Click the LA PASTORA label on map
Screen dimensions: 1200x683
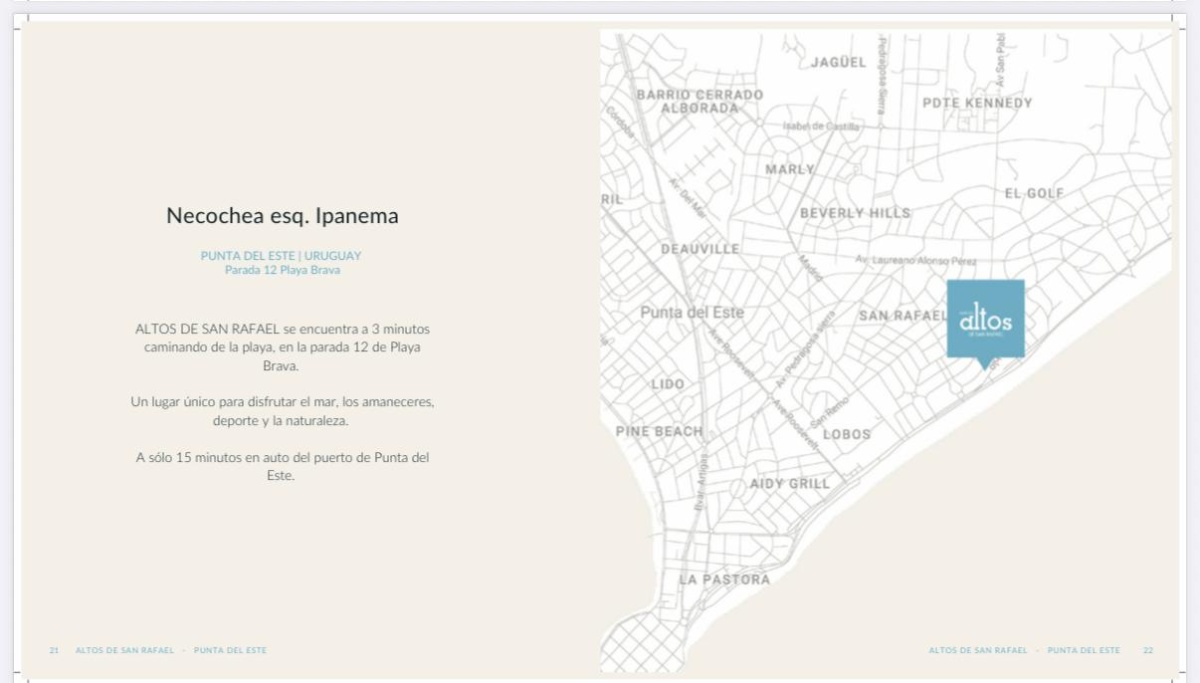pyautogui.click(x=724, y=579)
